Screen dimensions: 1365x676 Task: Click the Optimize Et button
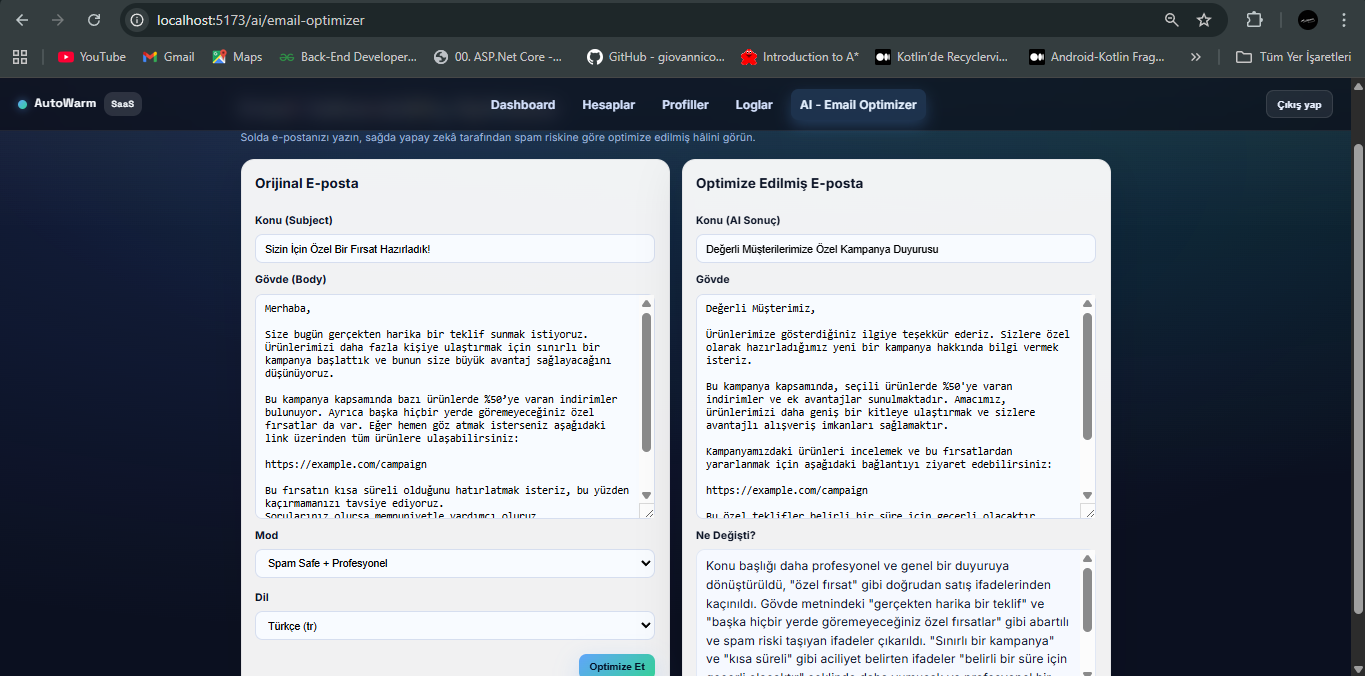pyautogui.click(x=617, y=664)
